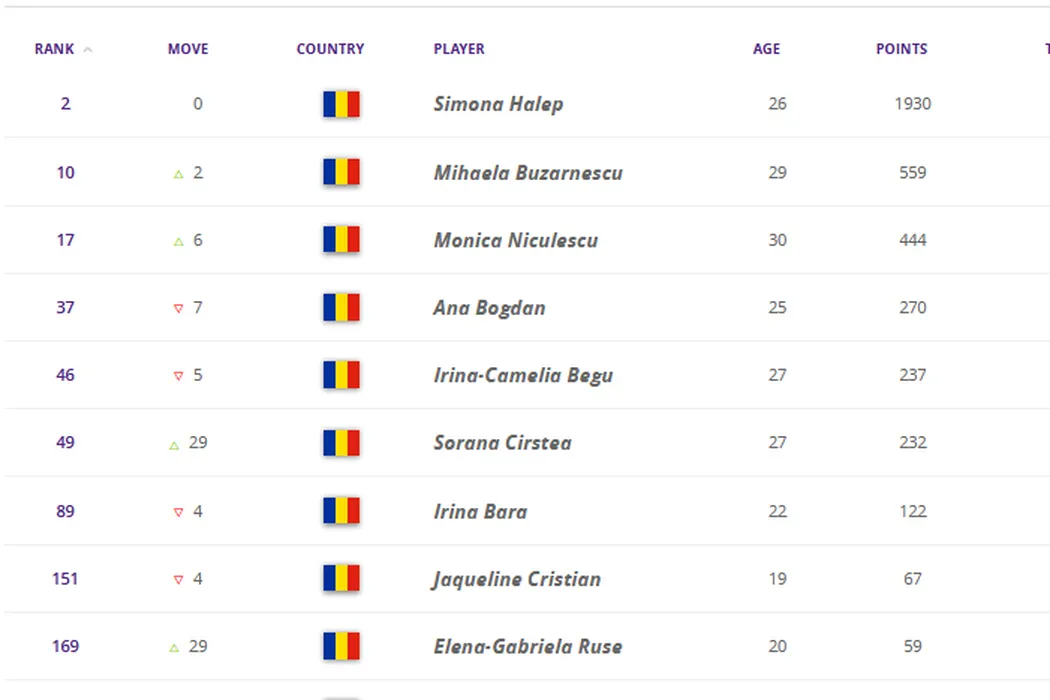Screen dimensions: 1050x700
Task: Click the PLAYER column header
Action: (x=459, y=49)
